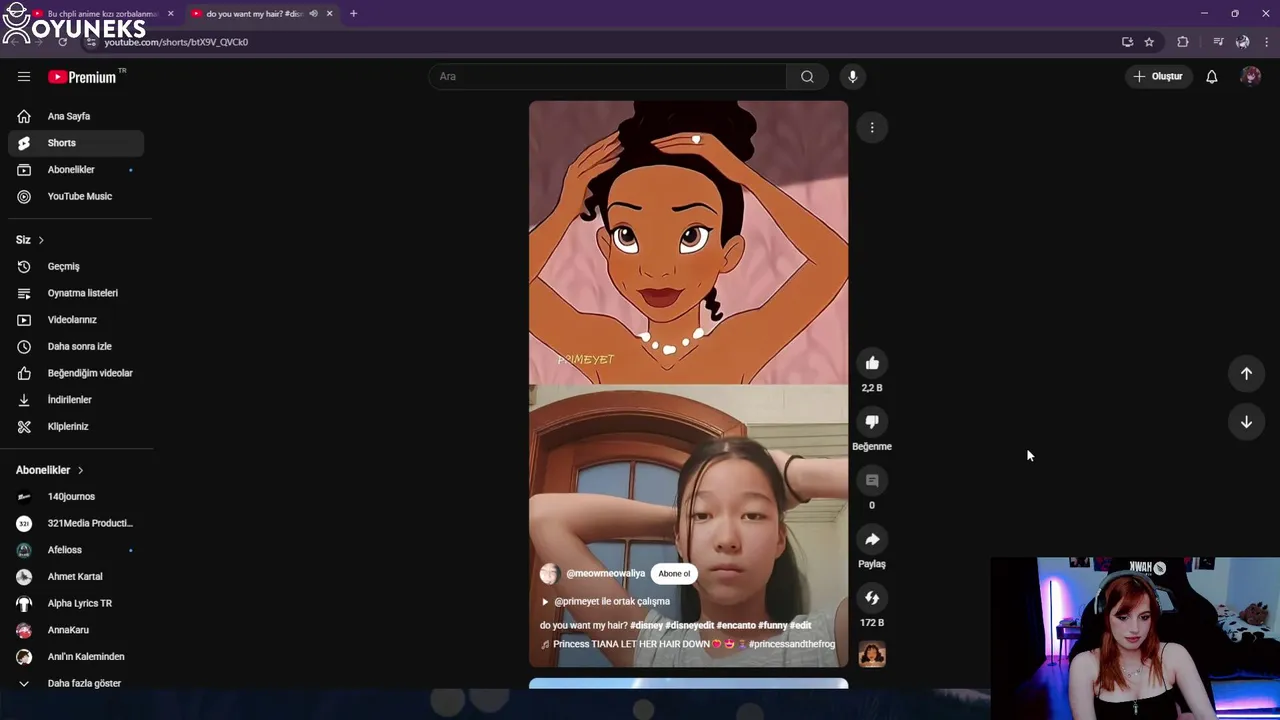This screenshot has width=1280, height=720.
Task: Go to previous Short with up arrow
Action: [x=1246, y=373]
